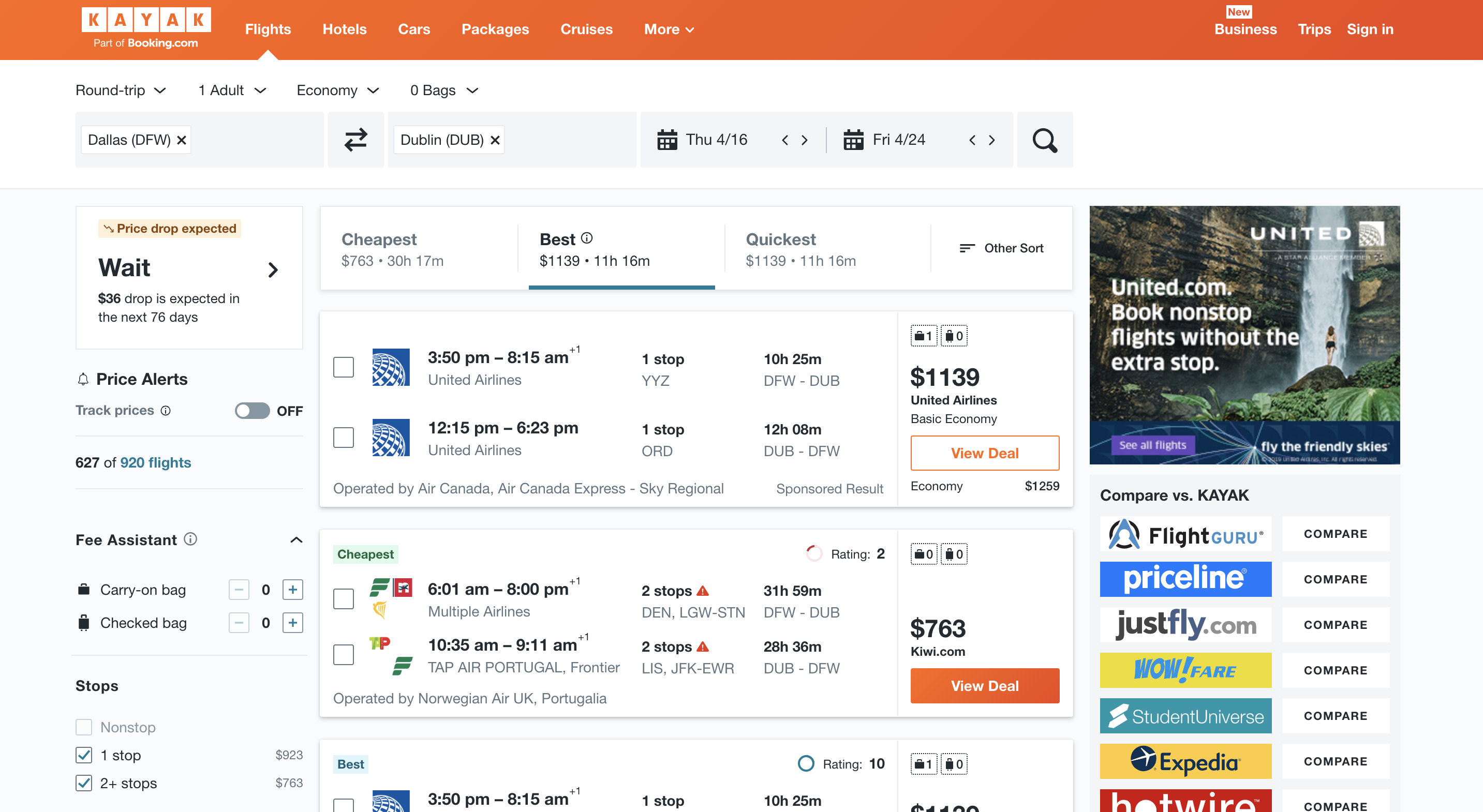Go to next day for return date
Image resolution: width=1483 pixels, height=812 pixels.
tap(992, 140)
